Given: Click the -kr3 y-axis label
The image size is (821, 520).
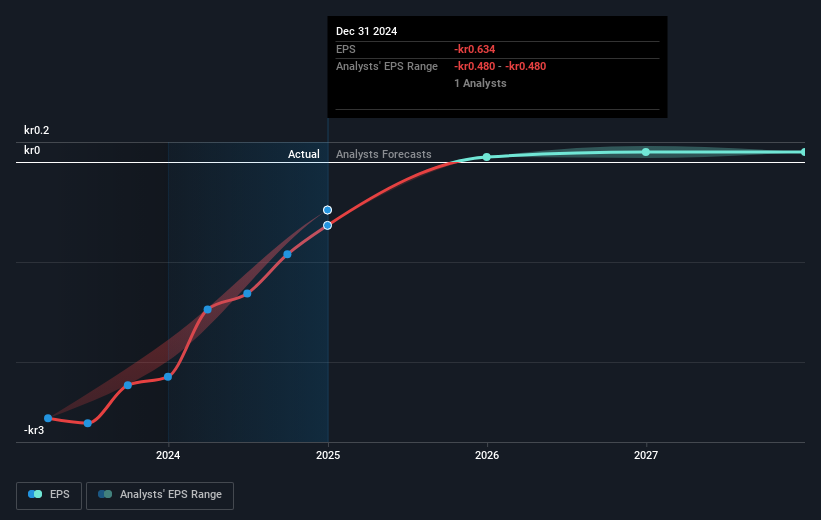Looking at the screenshot, I should pos(34,430).
